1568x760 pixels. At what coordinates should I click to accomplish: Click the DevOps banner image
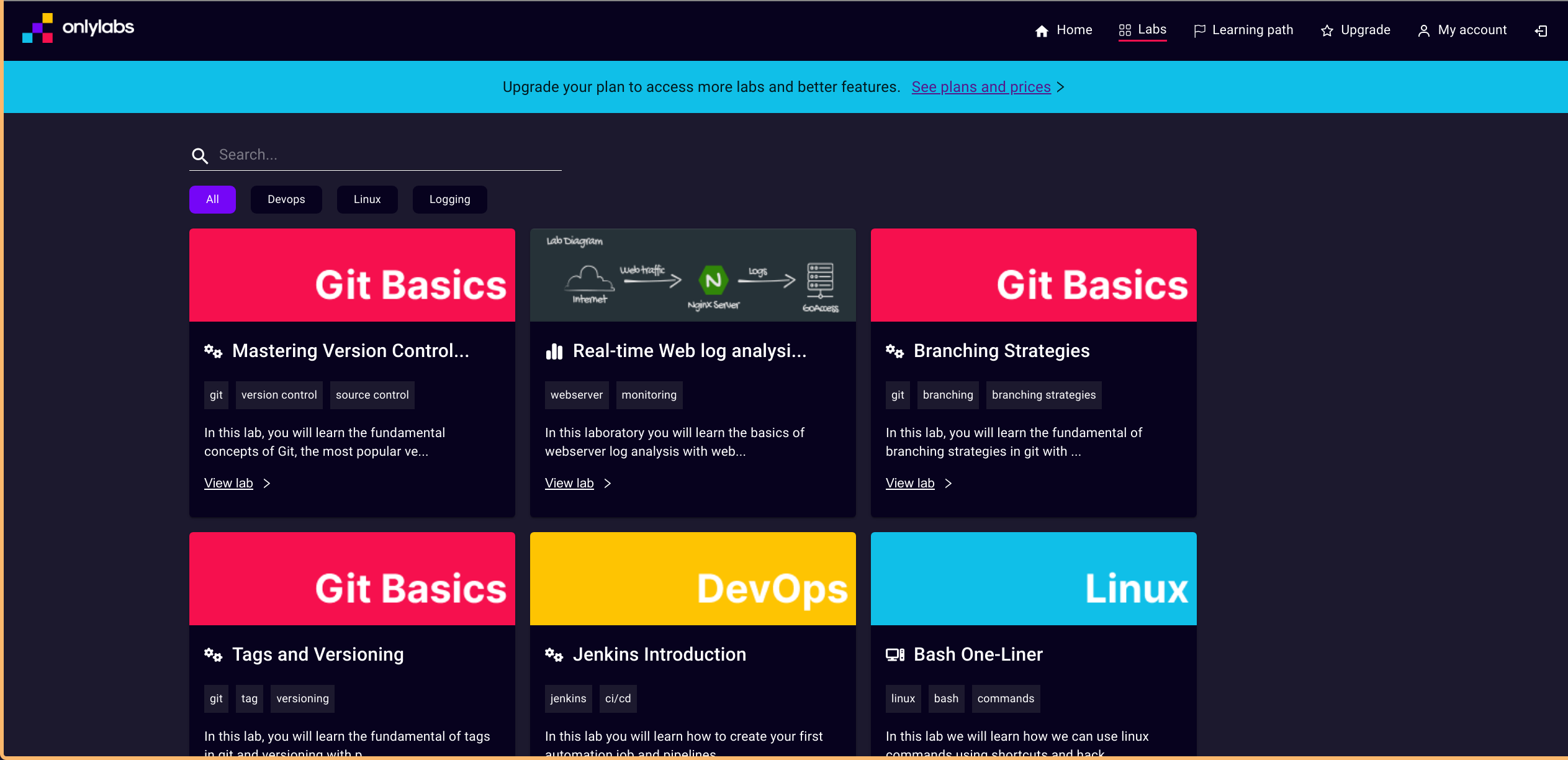tap(693, 579)
